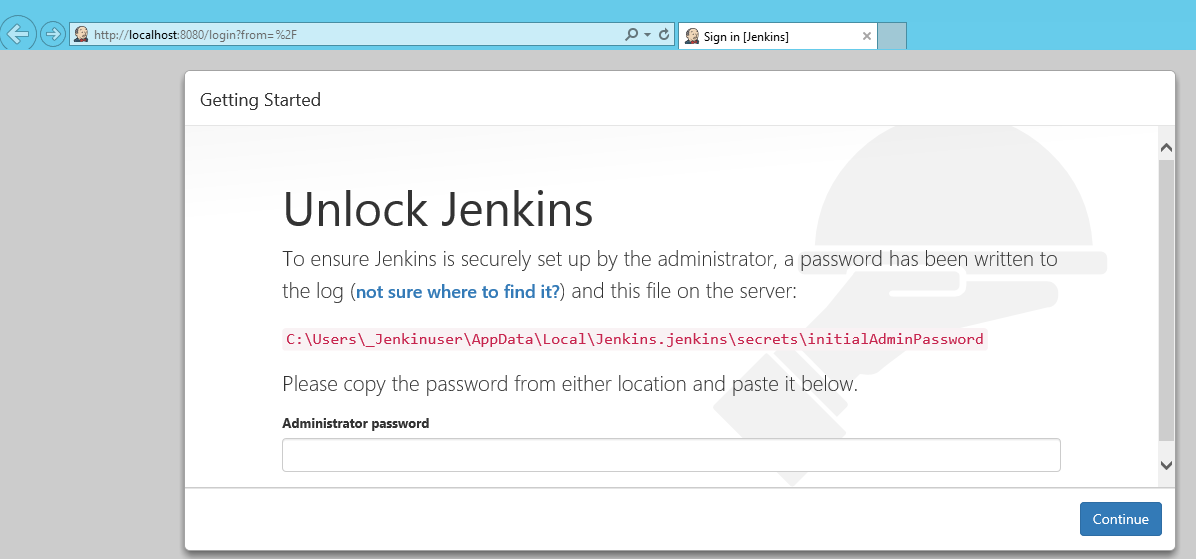Click the Continue button

point(1120,519)
